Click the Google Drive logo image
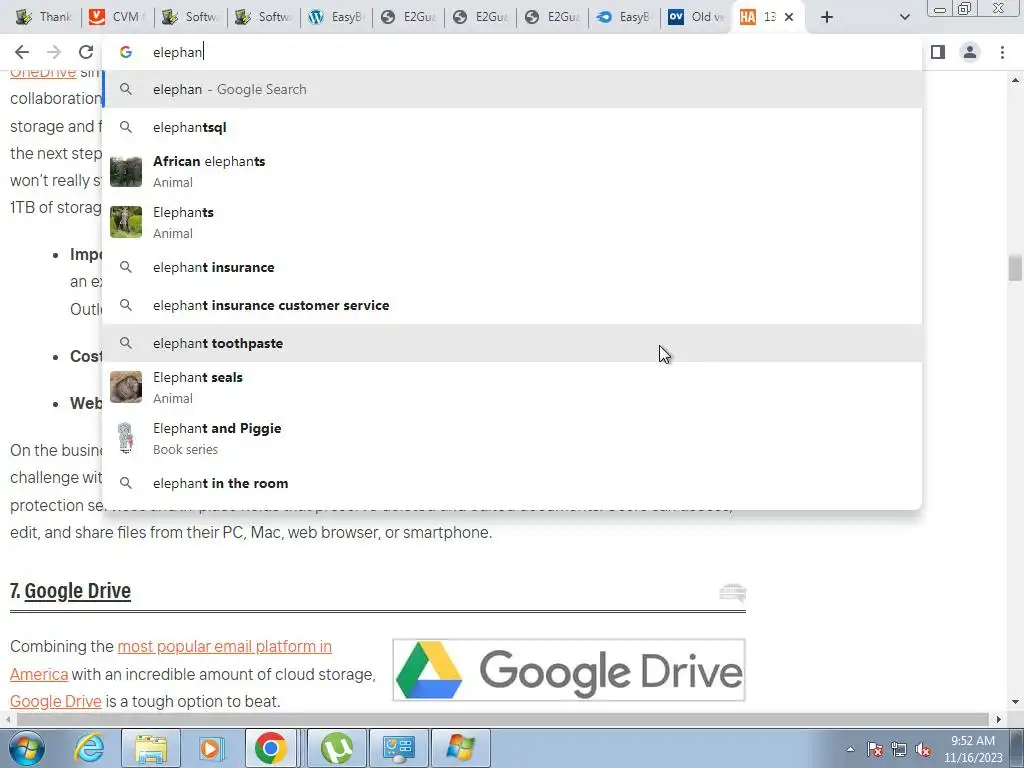This screenshot has width=1024, height=768. [x=569, y=670]
